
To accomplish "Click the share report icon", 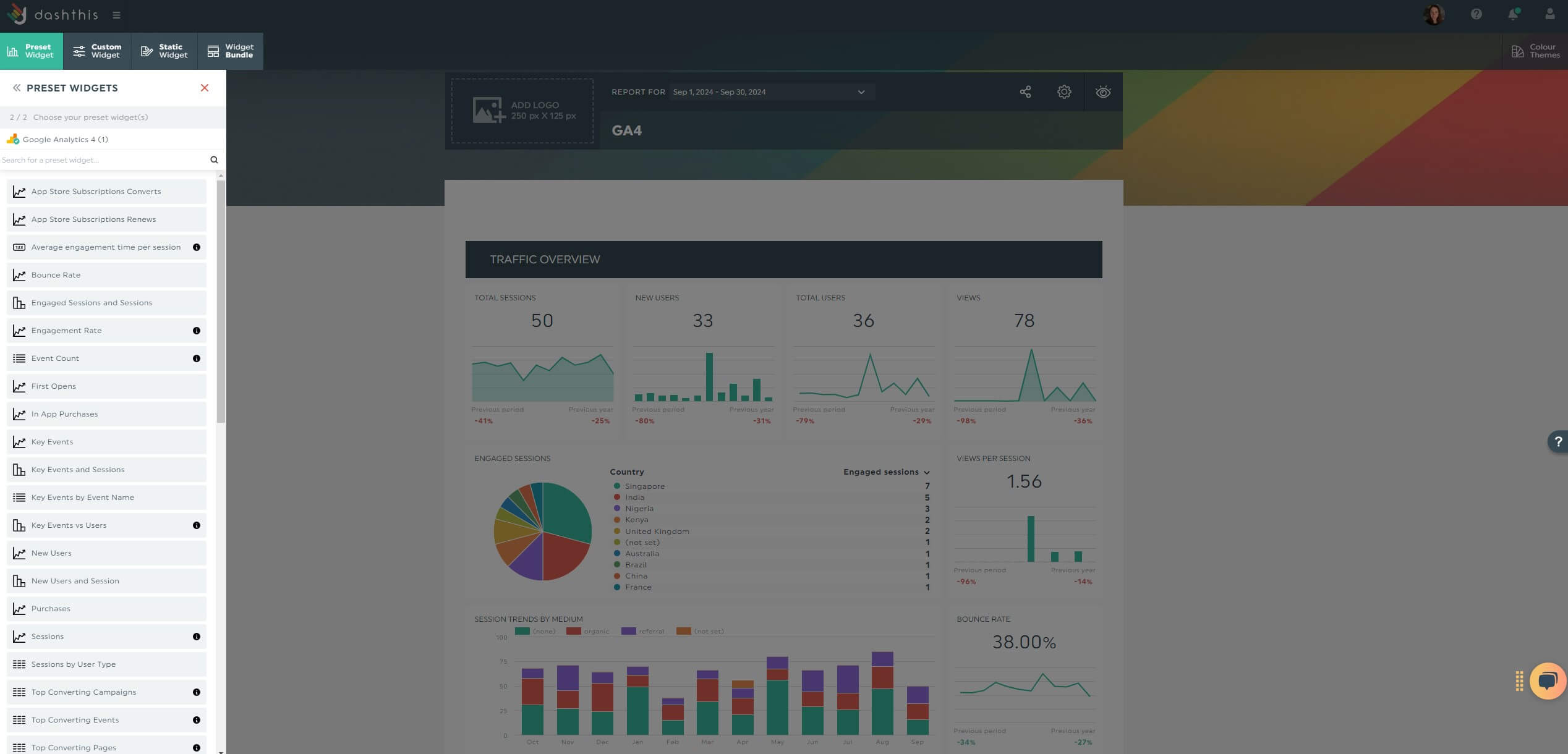I will 1025,92.
